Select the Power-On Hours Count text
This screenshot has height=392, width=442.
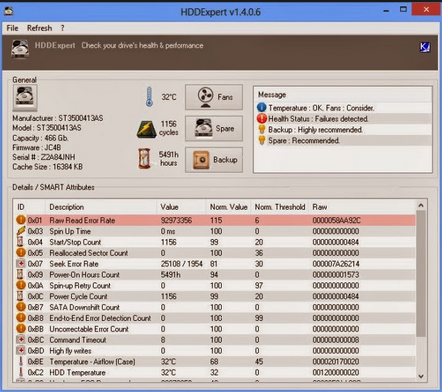pyautogui.click(x=84, y=275)
